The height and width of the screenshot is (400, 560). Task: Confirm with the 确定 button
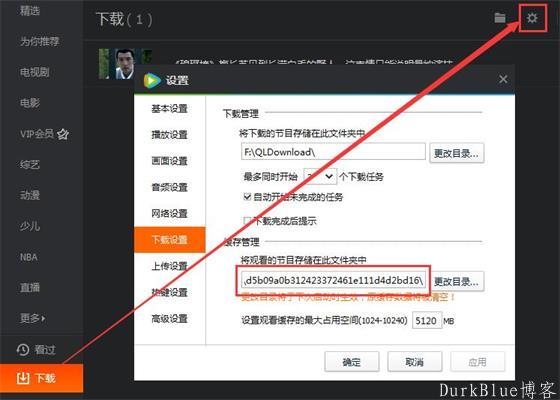(x=352, y=362)
